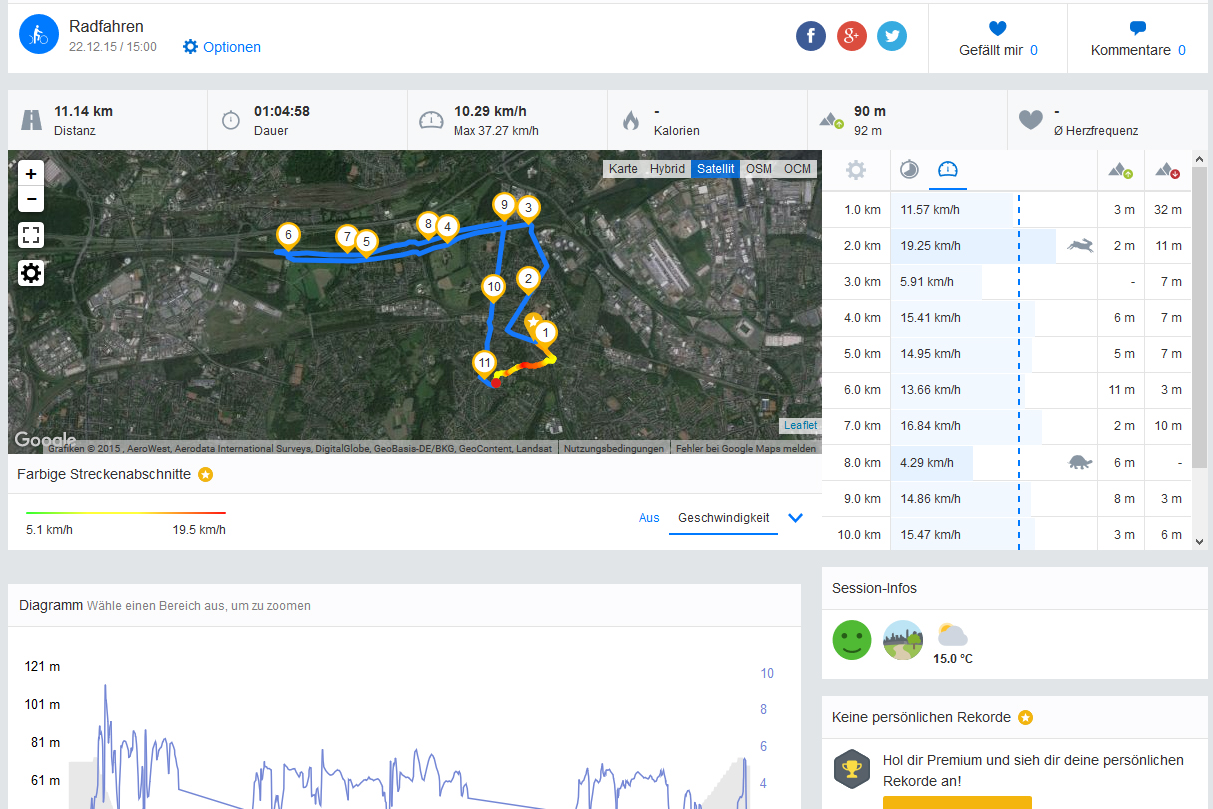The width and height of the screenshot is (1213, 809).
Task: Click the green happy mood smiley
Action: pyautogui.click(x=853, y=639)
